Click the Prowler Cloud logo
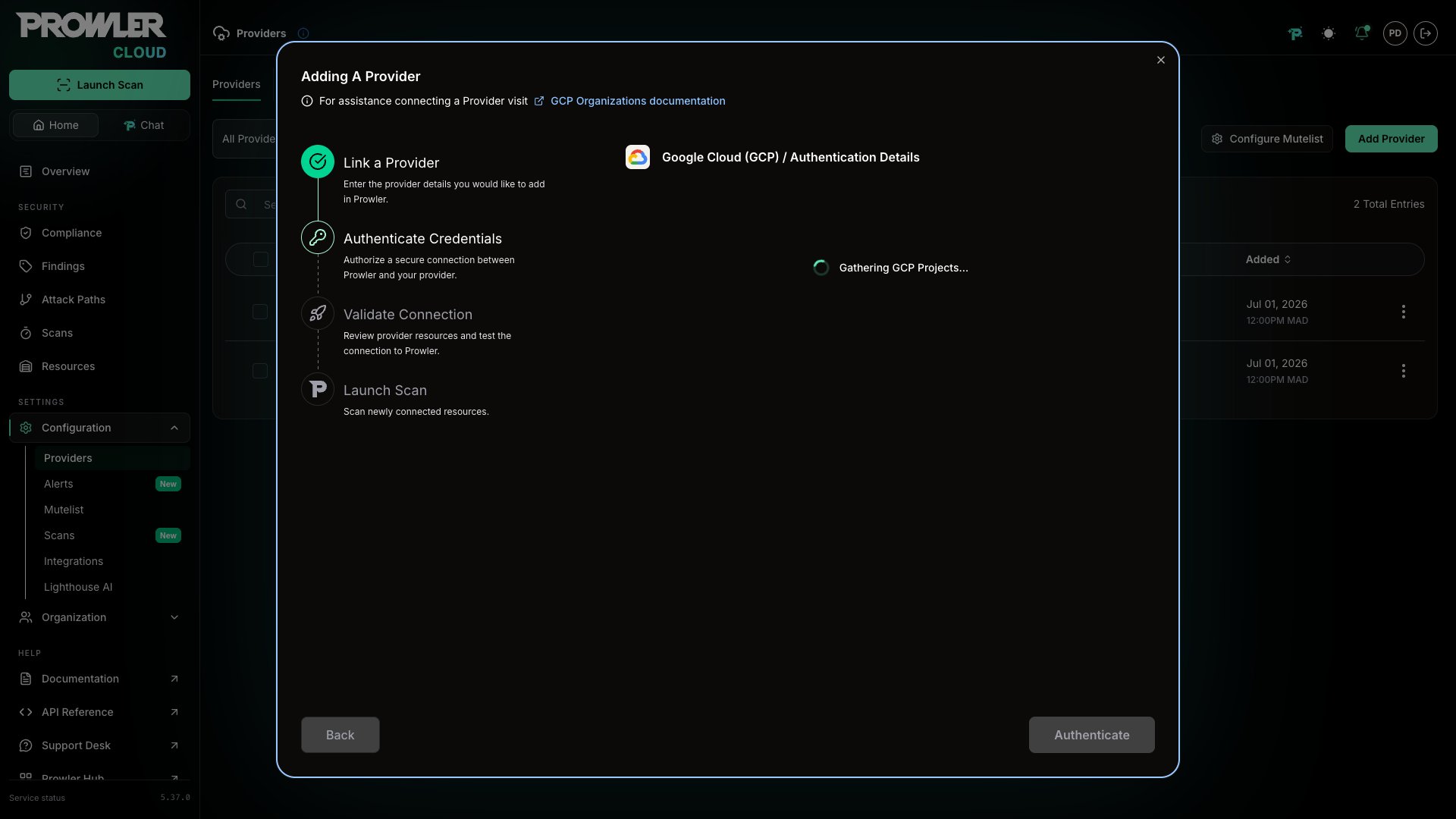This screenshot has height=819, width=1456. [91, 36]
